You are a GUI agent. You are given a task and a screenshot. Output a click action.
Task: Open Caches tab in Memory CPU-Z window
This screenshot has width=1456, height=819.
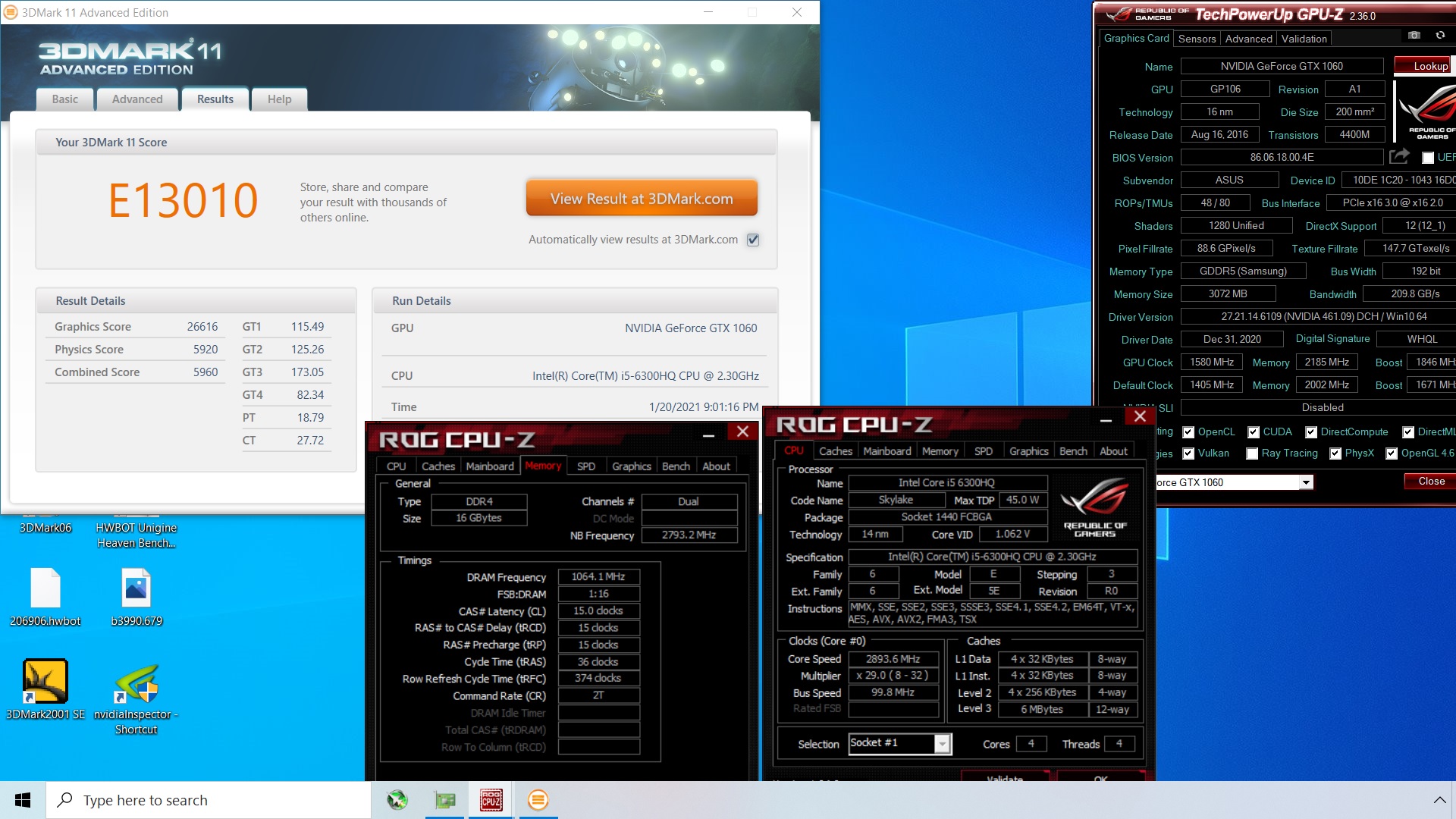pyautogui.click(x=438, y=466)
